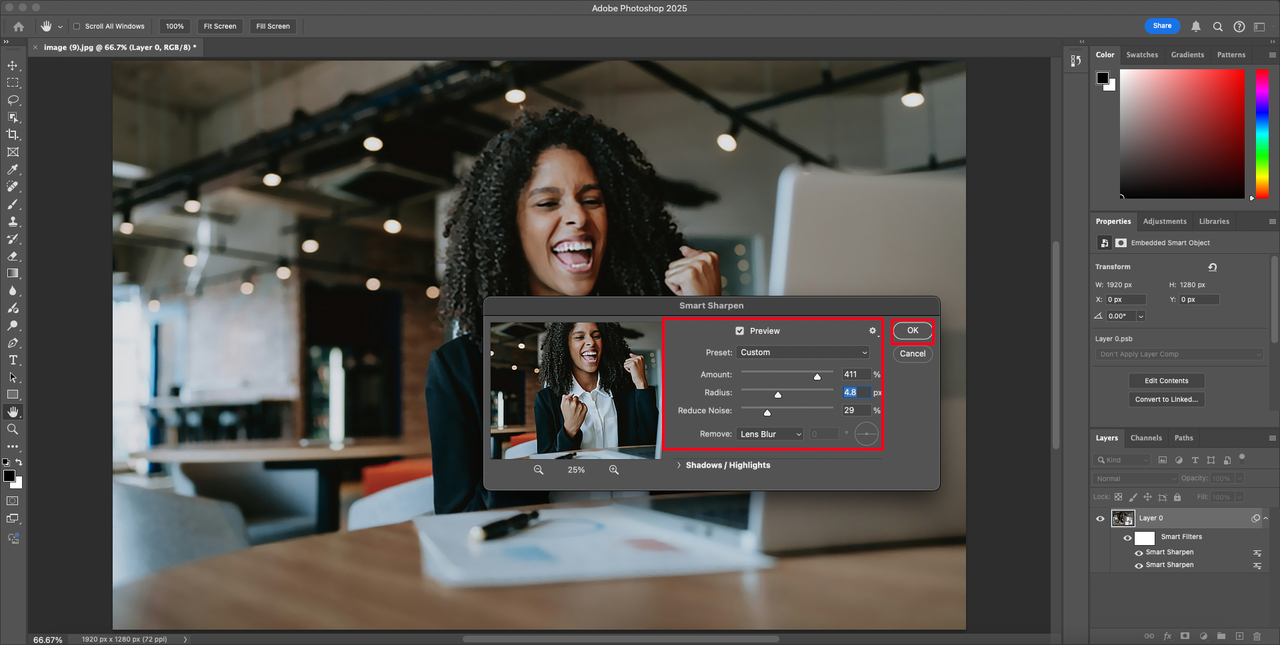Select the Gradient tool

[x=13, y=273]
